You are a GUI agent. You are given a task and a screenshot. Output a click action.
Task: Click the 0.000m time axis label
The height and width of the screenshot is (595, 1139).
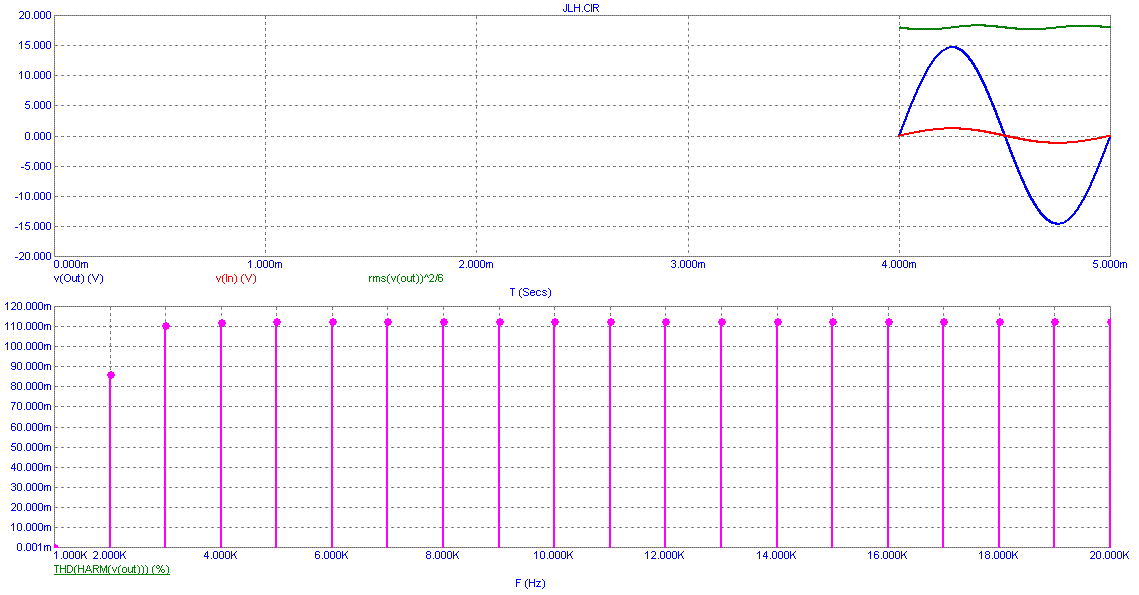pos(71,264)
